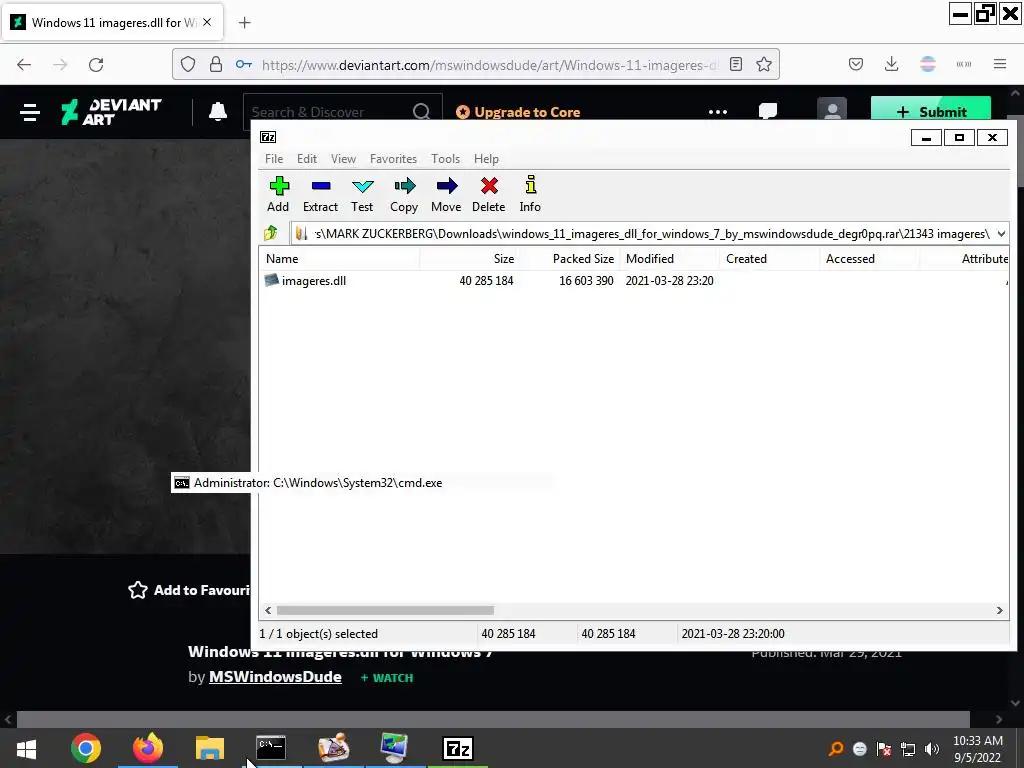Image resolution: width=1024 pixels, height=768 pixels.
Task: Open the View menu in 7-Zip
Action: pyautogui.click(x=343, y=159)
